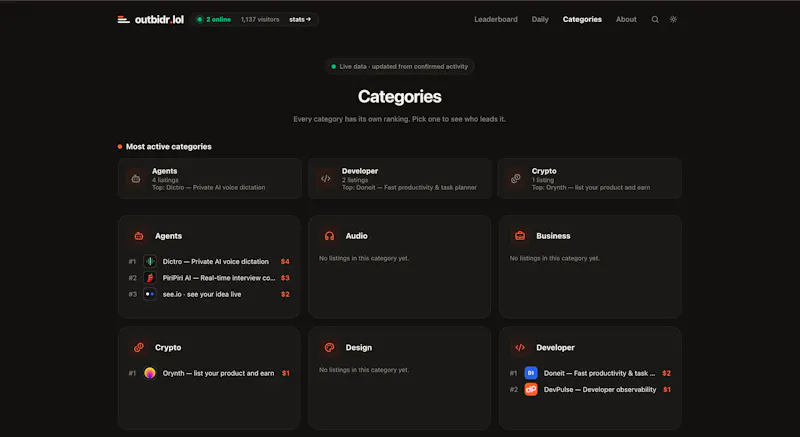This screenshot has height=437, width=800.
Task: Click the Business briefcase icon
Action: click(520, 236)
